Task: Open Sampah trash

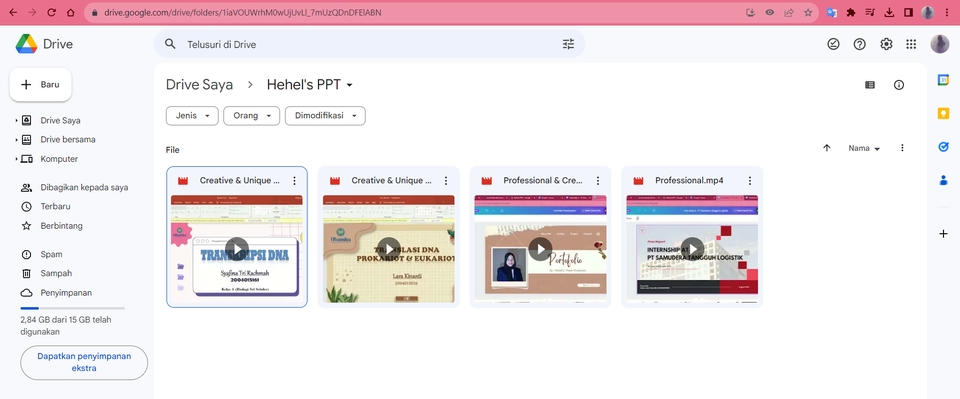Action: [56, 274]
